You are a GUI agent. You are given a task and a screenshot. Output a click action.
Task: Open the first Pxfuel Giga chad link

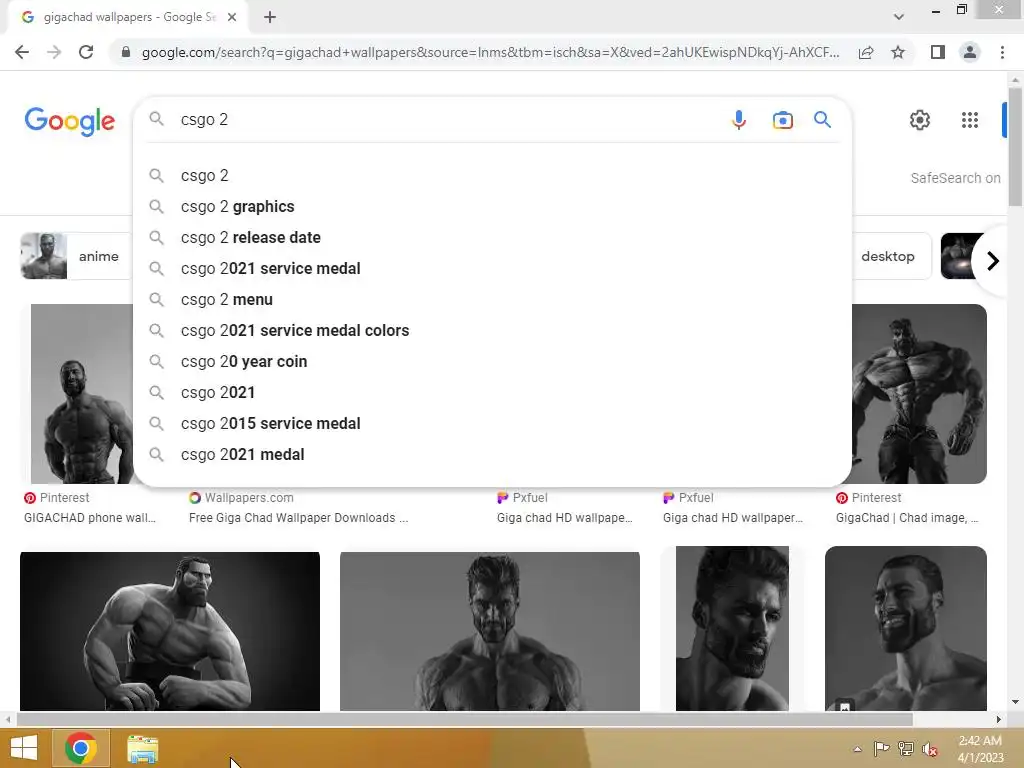(564, 518)
